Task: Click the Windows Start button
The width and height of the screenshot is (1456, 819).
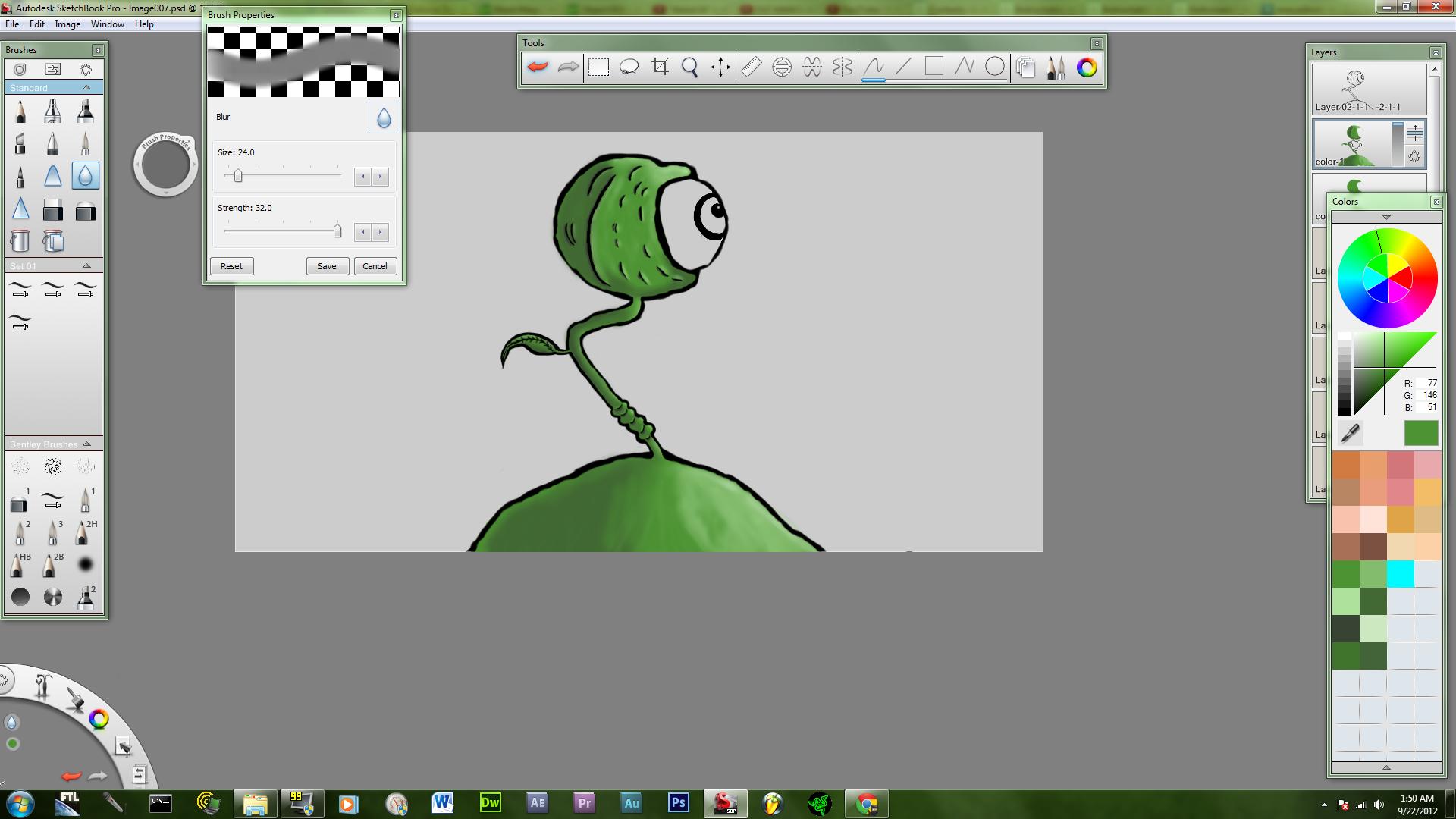Action: (20, 803)
